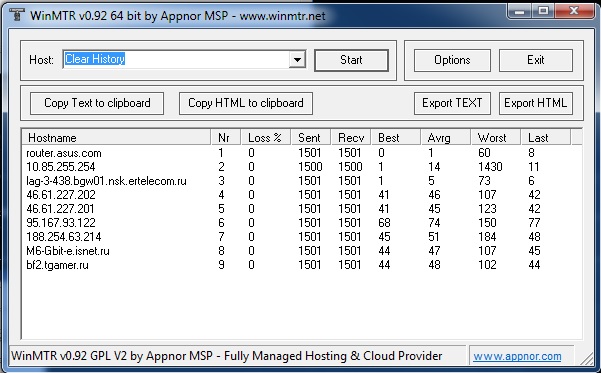
Task: Click the Avrg column header
Action: pyautogui.click(x=445, y=138)
